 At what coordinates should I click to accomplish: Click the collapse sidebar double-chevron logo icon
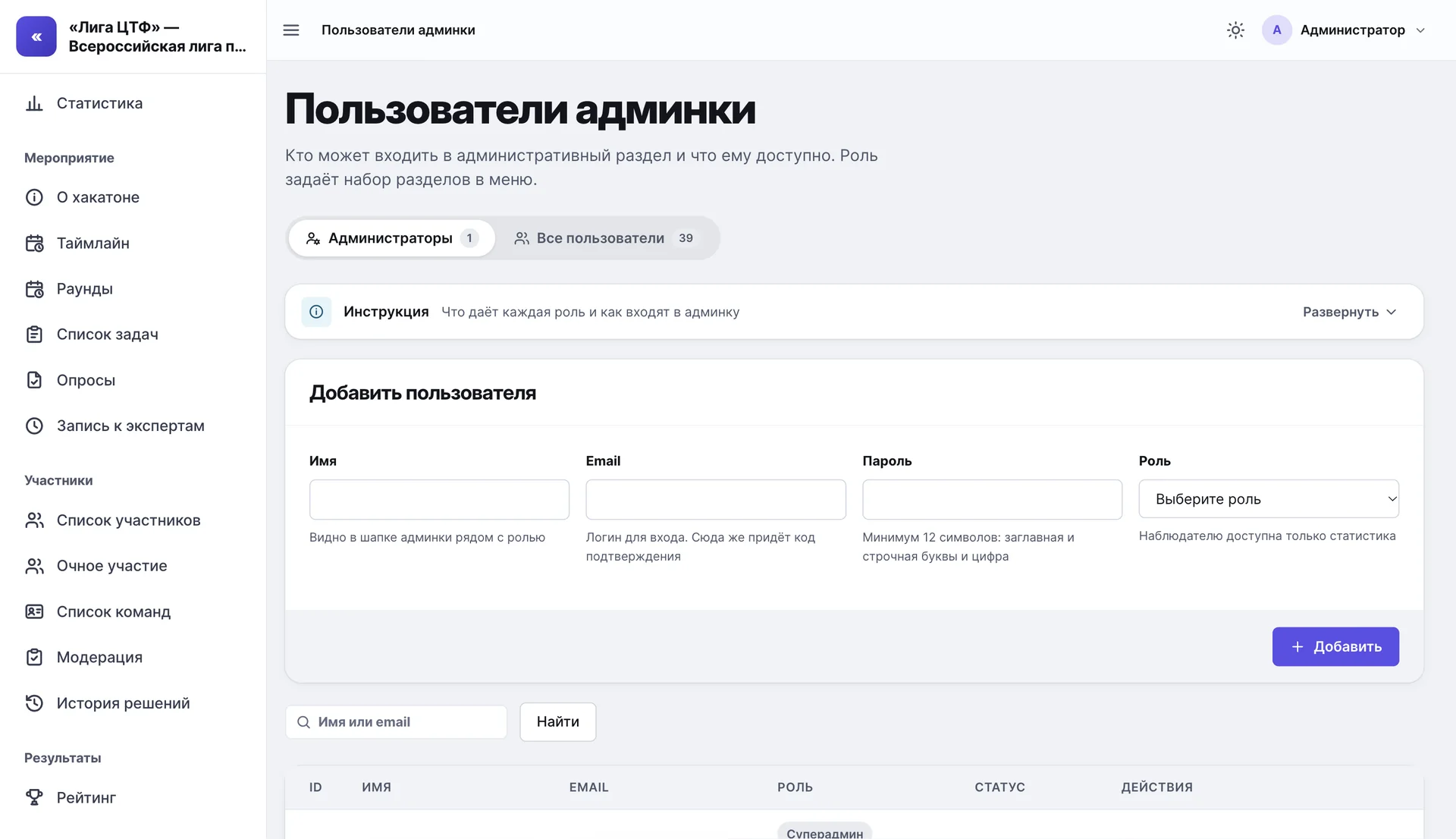click(x=36, y=36)
